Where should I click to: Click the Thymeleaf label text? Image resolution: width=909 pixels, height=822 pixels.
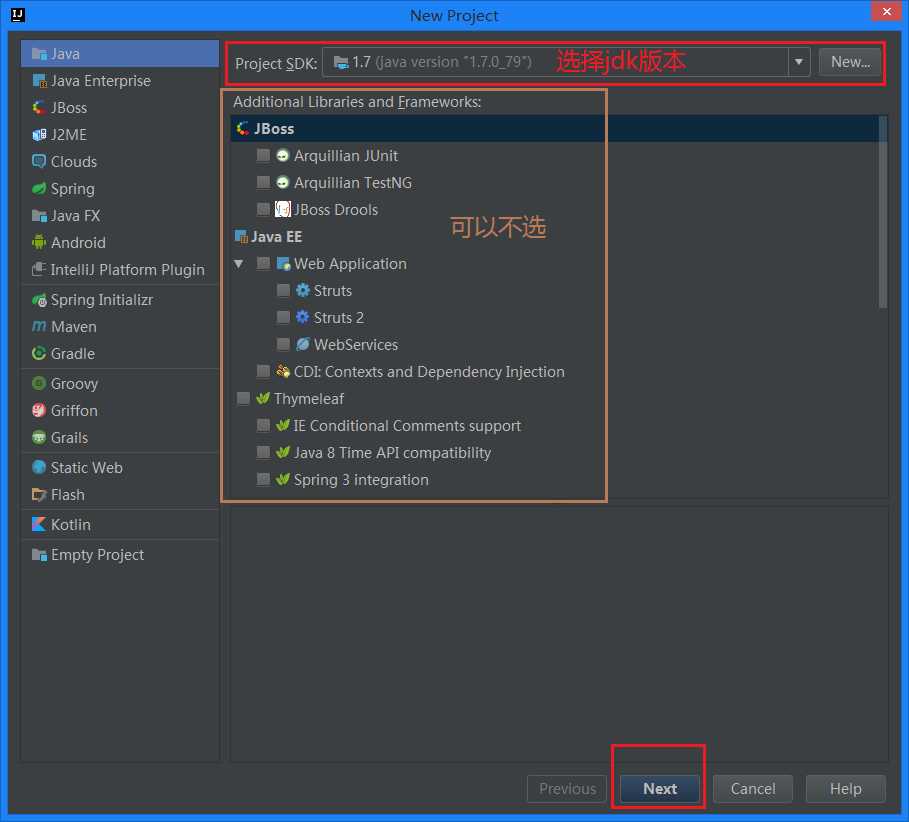[308, 399]
